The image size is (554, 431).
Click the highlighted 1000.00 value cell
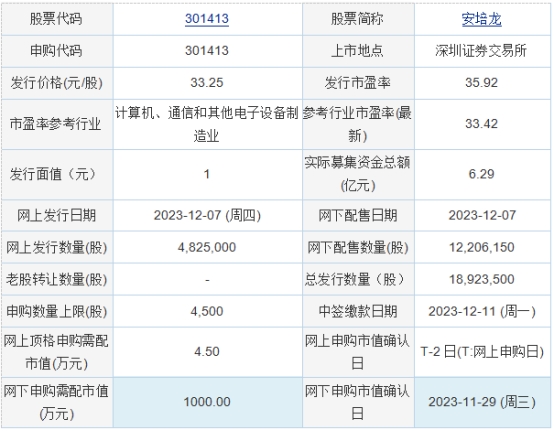pyautogui.click(x=207, y=402)
